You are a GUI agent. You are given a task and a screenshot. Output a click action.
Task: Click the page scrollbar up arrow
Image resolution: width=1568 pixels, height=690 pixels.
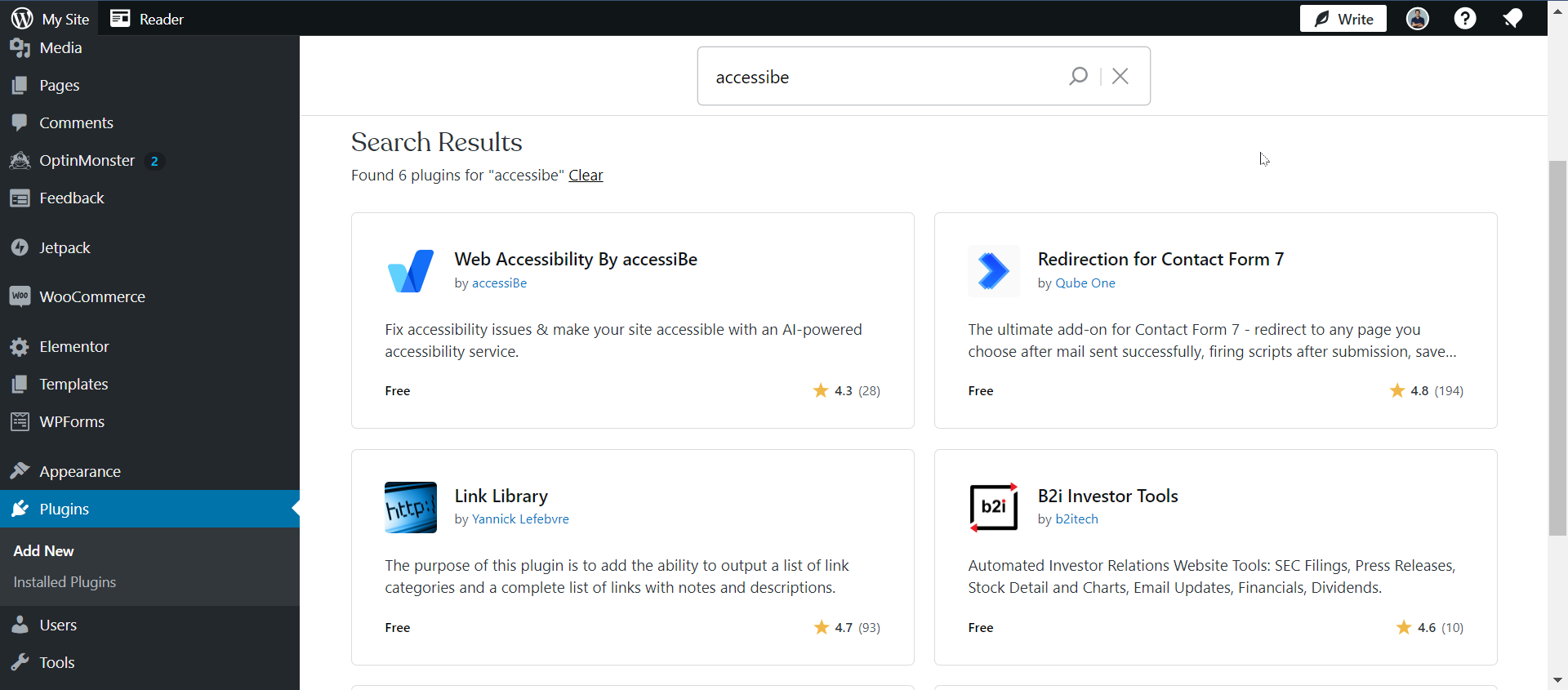tap(1558, 11)
